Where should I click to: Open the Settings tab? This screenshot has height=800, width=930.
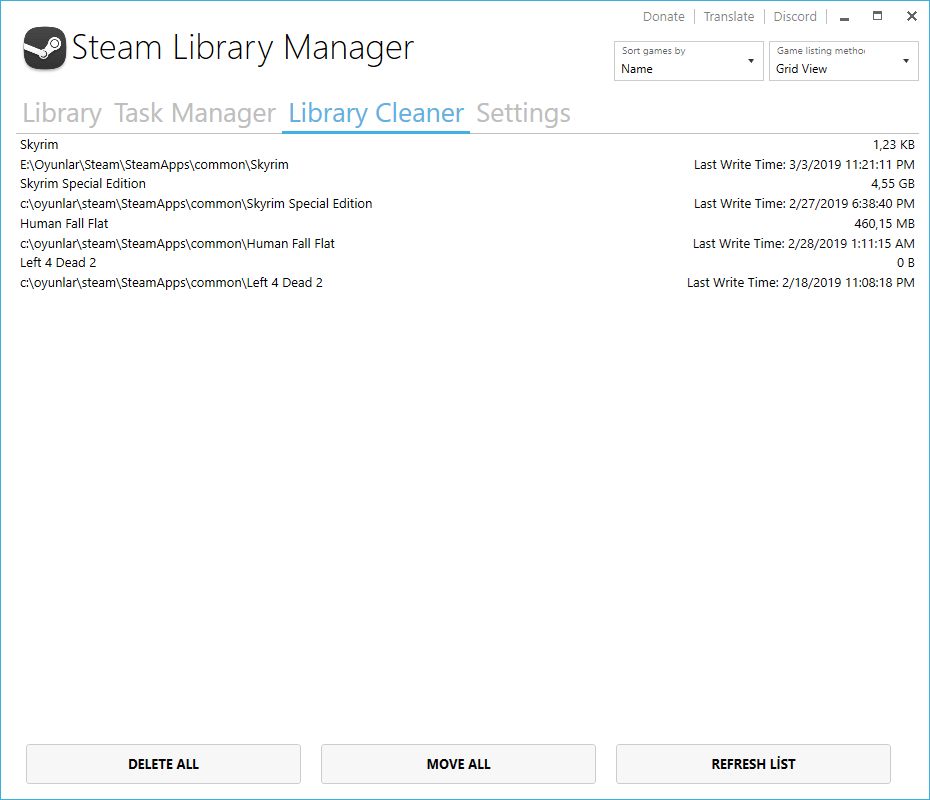click(x=523, y=113)
